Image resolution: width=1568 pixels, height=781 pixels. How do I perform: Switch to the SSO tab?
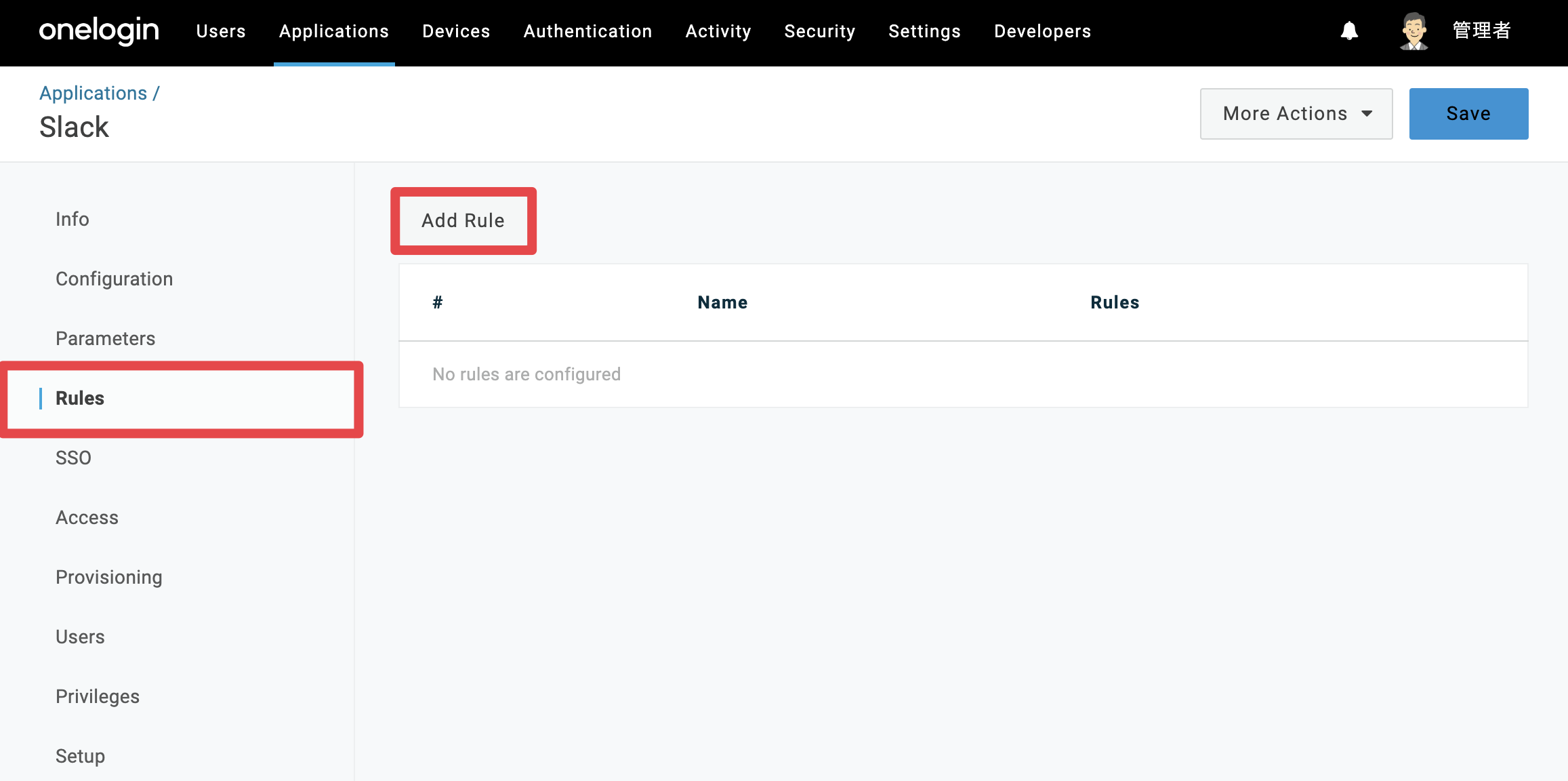(73, 458)
